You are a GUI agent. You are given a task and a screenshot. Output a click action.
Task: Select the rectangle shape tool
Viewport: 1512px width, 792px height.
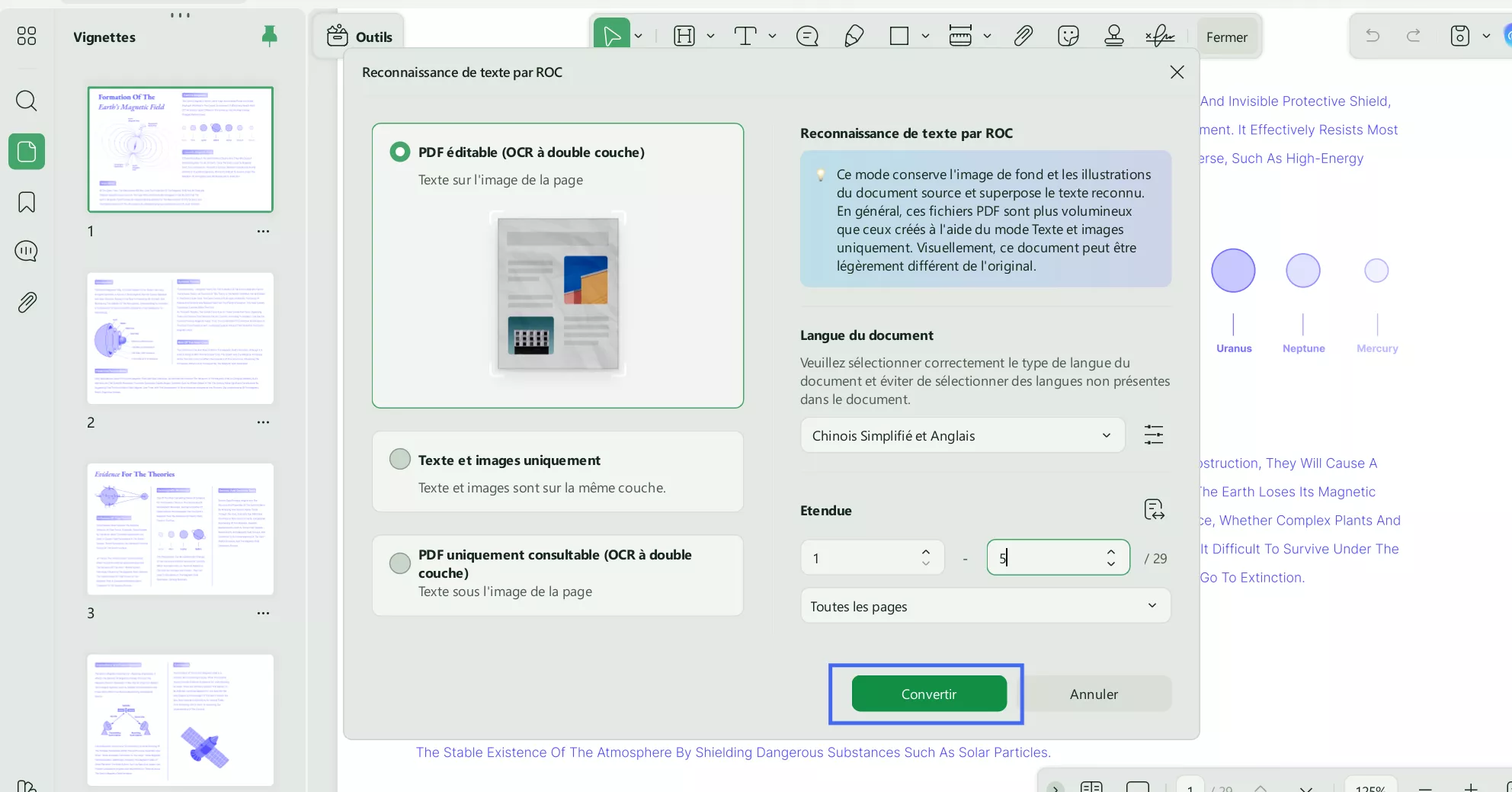point(899,36)
